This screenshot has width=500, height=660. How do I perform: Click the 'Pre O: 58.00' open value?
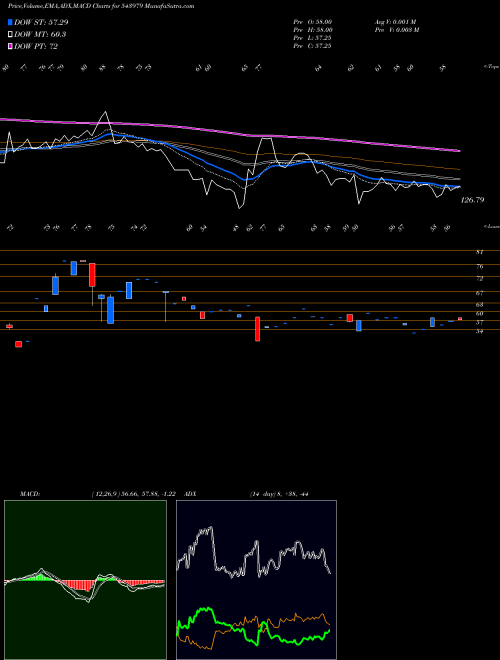(313, 22)
